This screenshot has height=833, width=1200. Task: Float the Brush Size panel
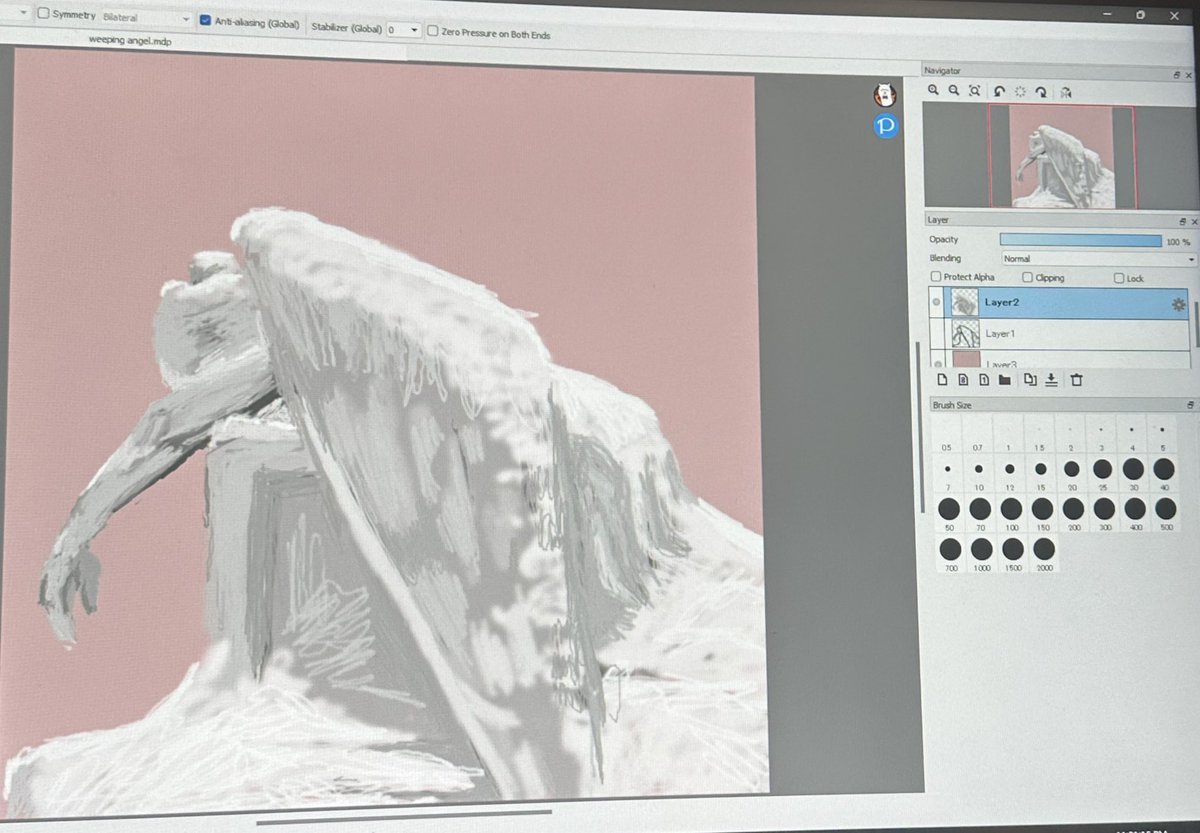click(1190, 405)
